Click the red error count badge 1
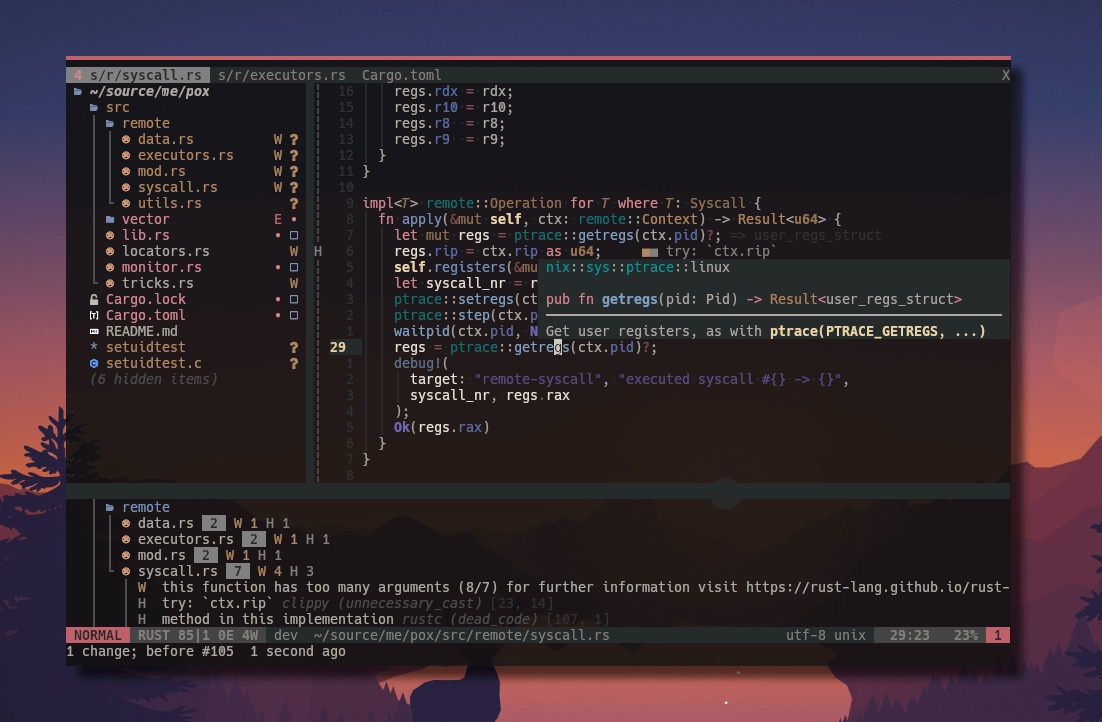This screenshot has width=1102, height=722. coord(997,636)
